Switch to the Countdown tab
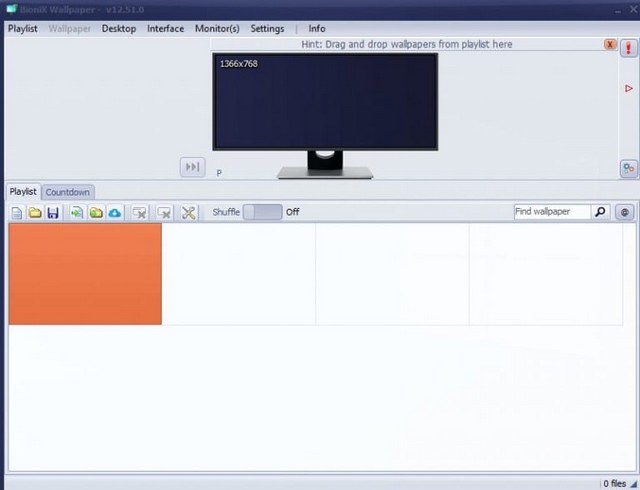Screen dimensions: 640x490 (x=68, y=192)
